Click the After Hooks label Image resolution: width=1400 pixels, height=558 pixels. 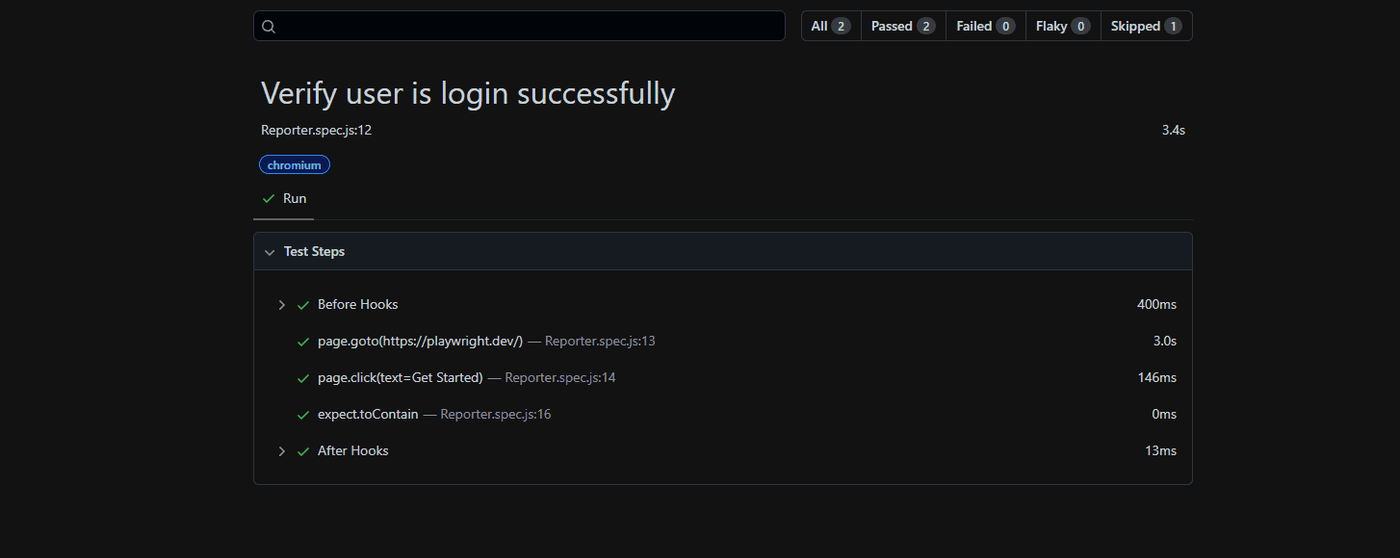[x=353, y=451]
